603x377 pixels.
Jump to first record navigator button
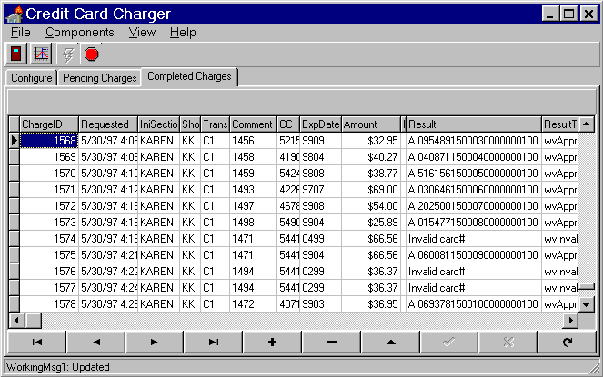click(37, 342)
